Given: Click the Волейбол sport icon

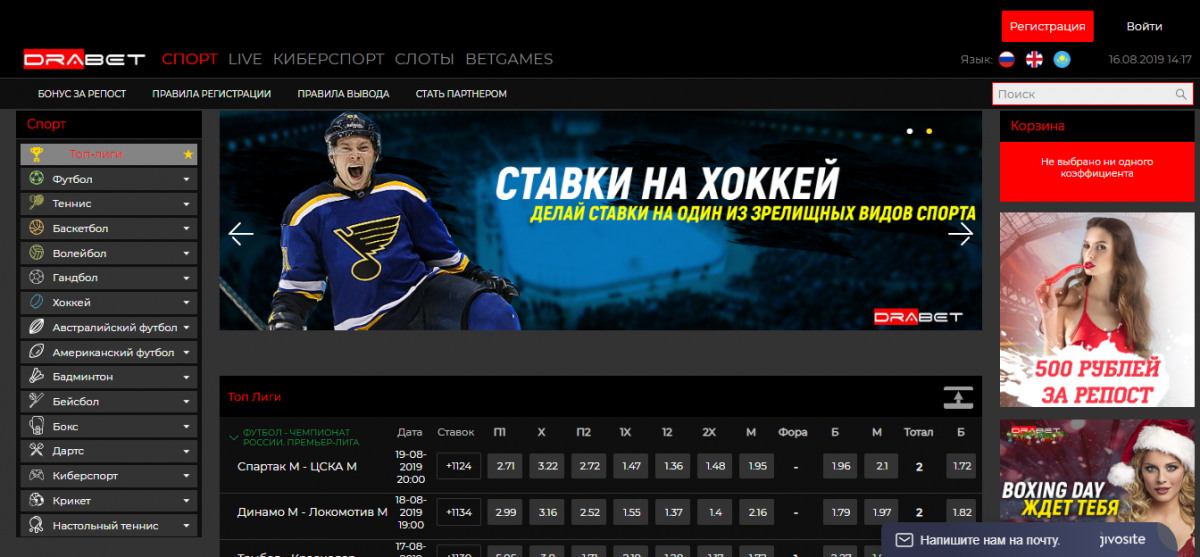Looking at the screenshot, I should point(36,253).
